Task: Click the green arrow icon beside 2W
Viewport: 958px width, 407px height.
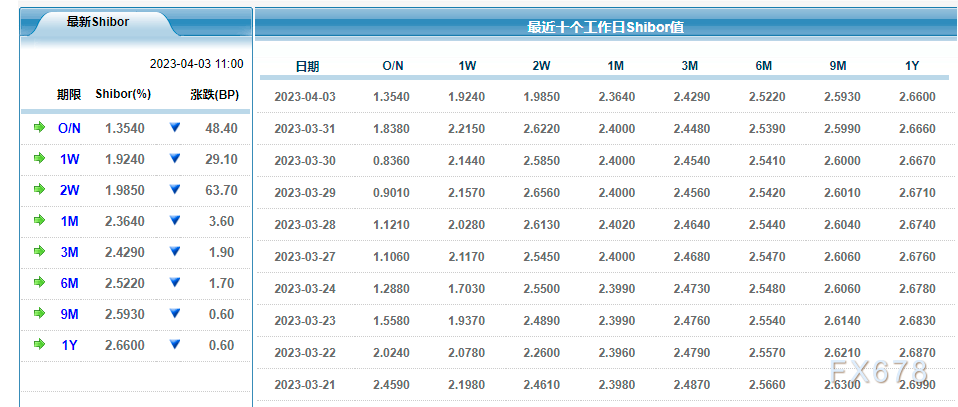Action: click(x=40, y=189)
